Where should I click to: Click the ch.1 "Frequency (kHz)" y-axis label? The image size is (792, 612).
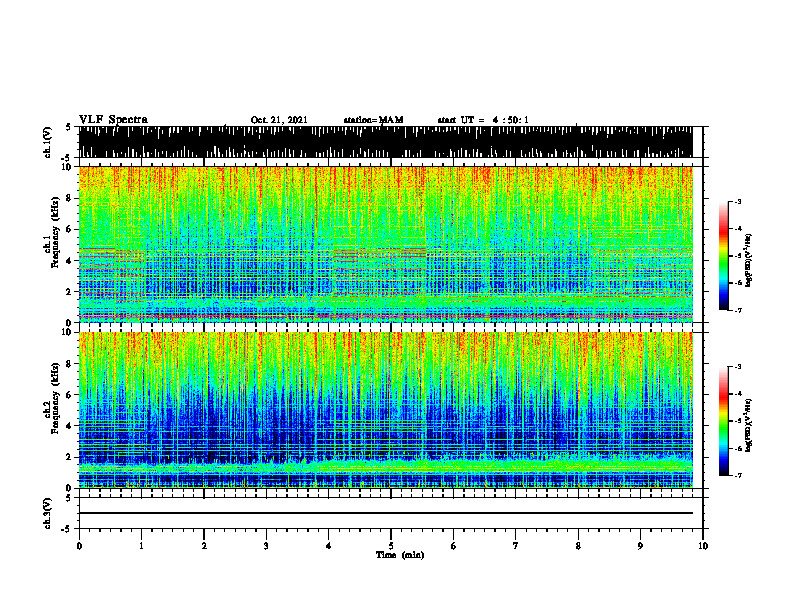55,233
